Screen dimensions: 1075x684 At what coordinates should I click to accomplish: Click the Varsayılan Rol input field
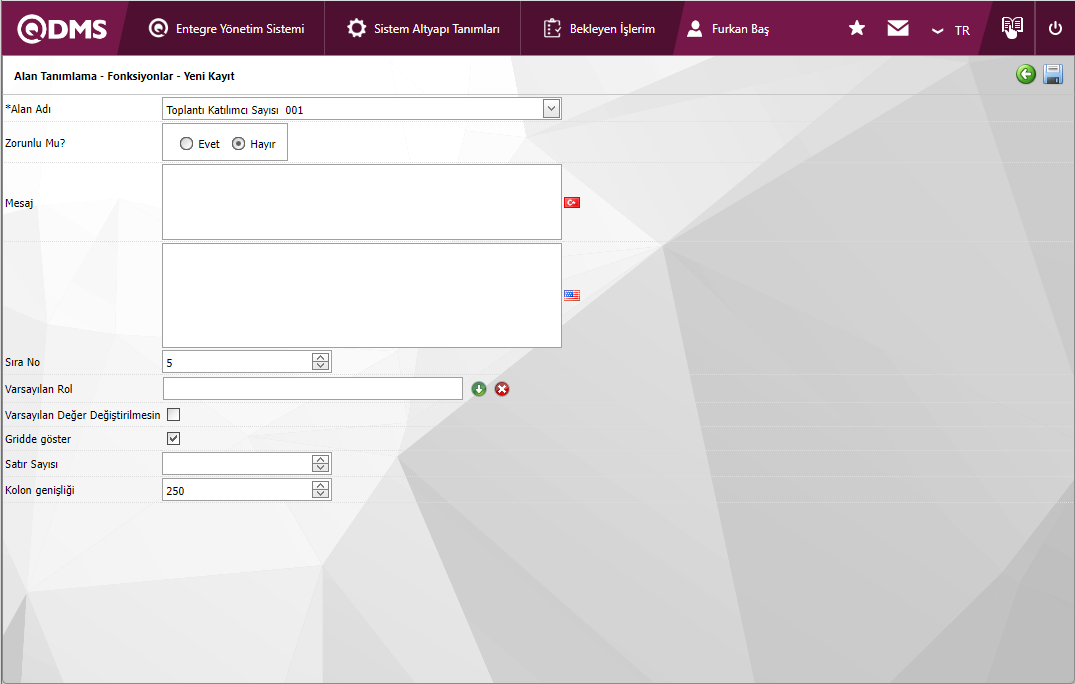tap(313, 389)
